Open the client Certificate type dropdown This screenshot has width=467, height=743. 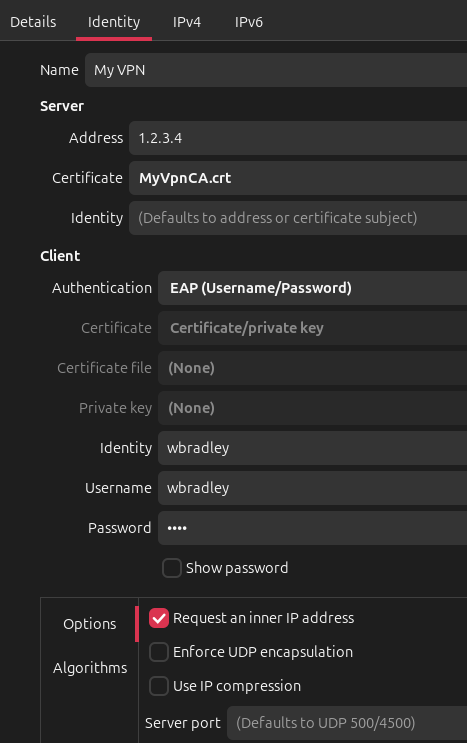click(313, 328)
